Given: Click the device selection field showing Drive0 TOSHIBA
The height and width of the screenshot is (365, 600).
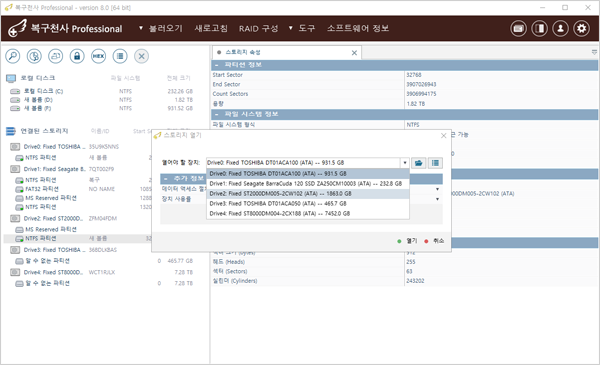Looking at the screenshot, I should 303,163.
